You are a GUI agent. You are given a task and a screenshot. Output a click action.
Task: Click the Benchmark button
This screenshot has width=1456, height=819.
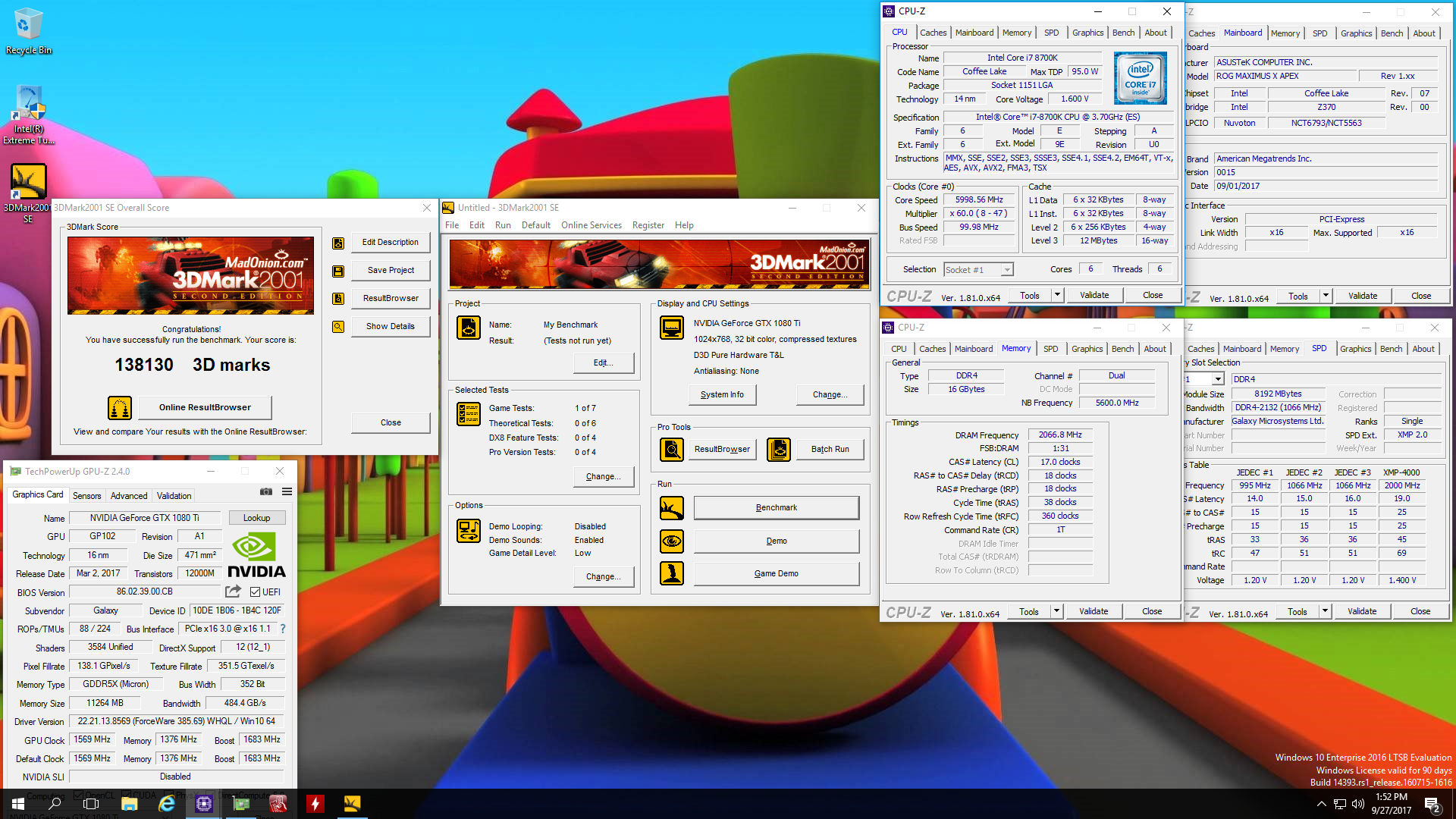point(776,508)
